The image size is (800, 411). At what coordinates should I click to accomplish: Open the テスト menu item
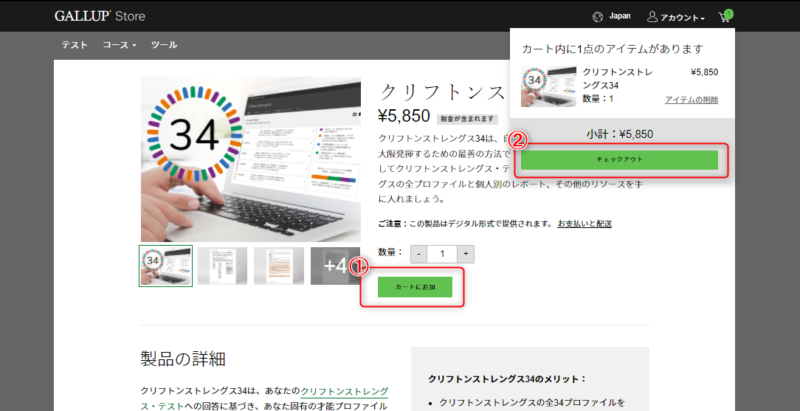[74, 45]
